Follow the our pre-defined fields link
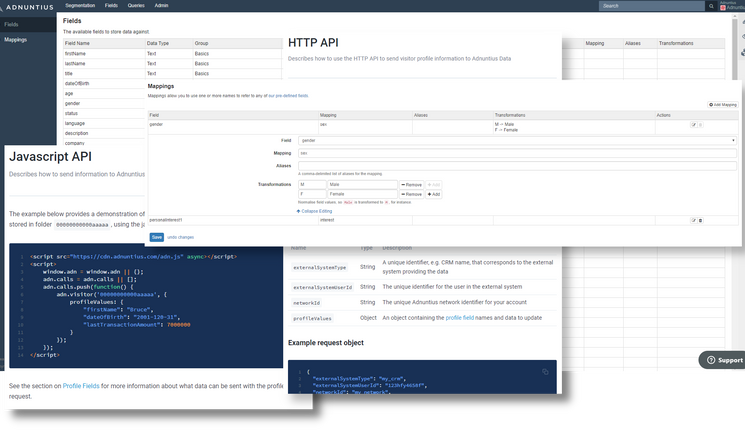The width and height of the screenshot is (745, 430). pos(288,96)
